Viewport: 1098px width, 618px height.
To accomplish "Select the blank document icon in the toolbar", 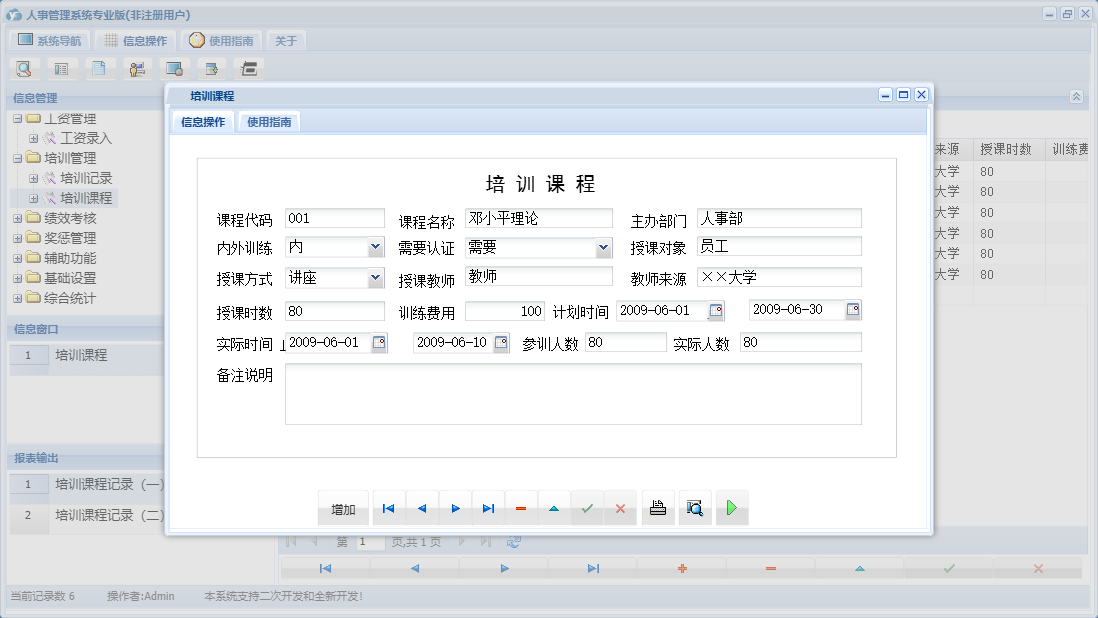I will point(98,68).
